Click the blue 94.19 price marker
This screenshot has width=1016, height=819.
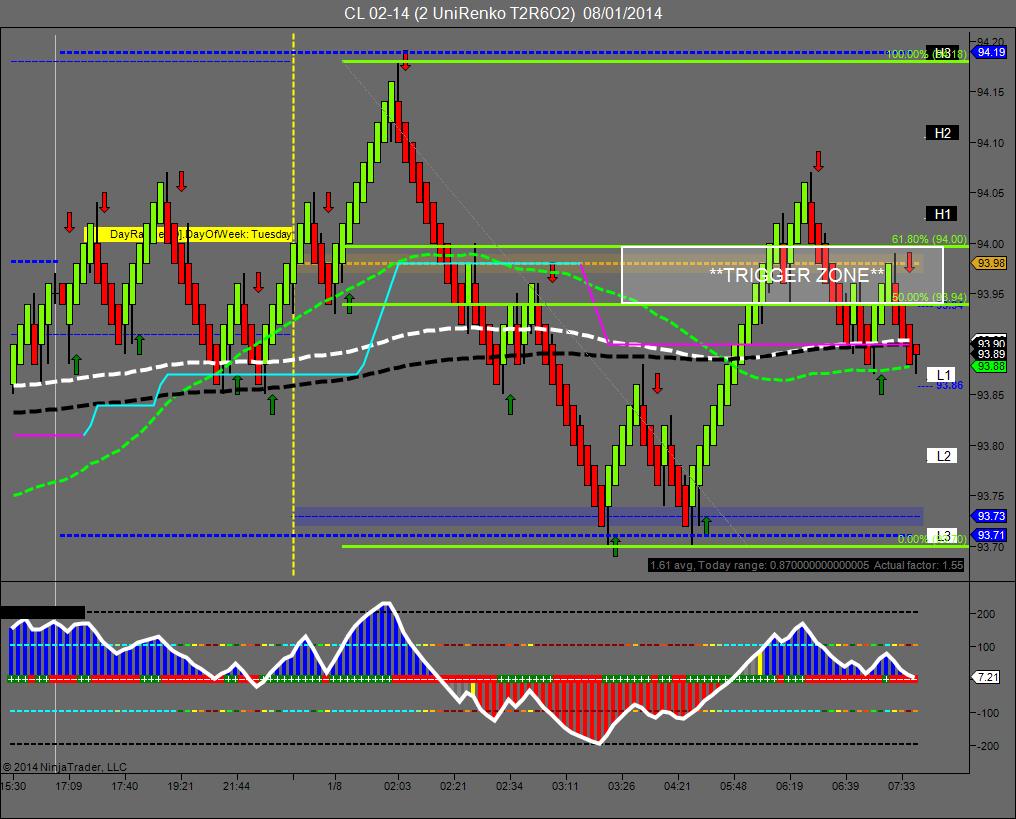990,52
